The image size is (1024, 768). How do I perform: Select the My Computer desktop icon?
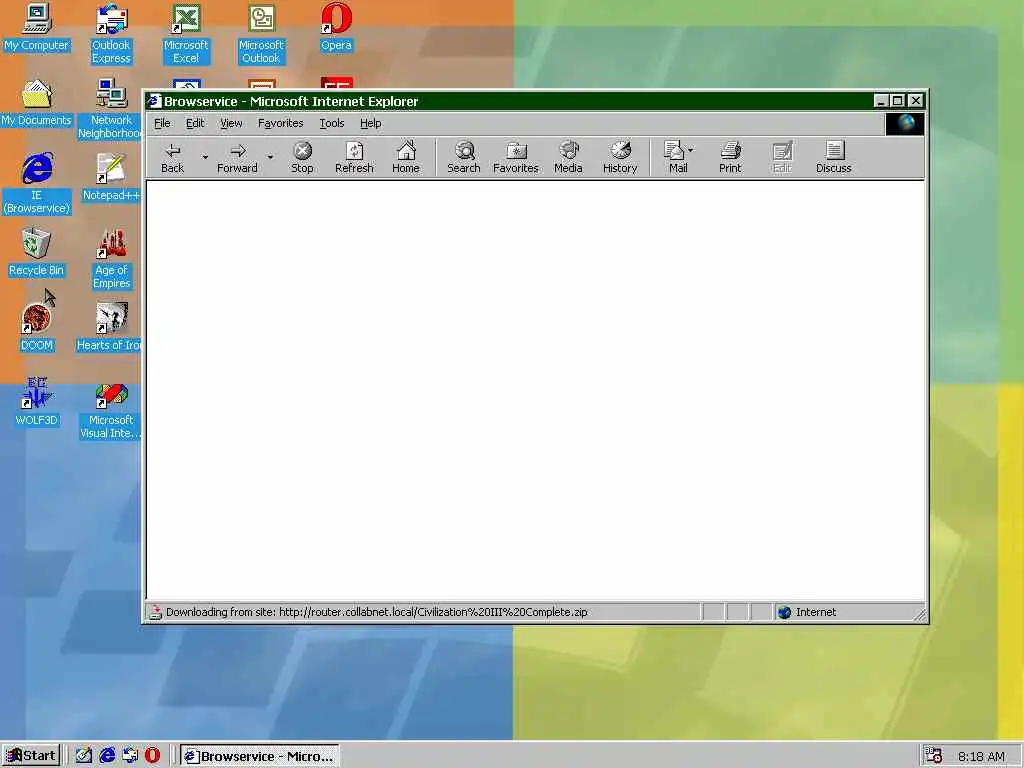point(37,27)
